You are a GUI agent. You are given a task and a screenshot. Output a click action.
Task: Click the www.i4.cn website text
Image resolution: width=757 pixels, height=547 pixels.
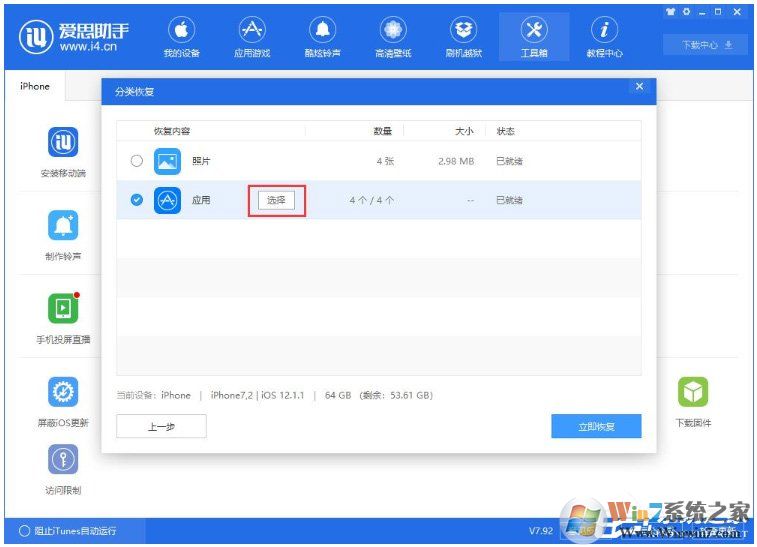coord(88,47)
